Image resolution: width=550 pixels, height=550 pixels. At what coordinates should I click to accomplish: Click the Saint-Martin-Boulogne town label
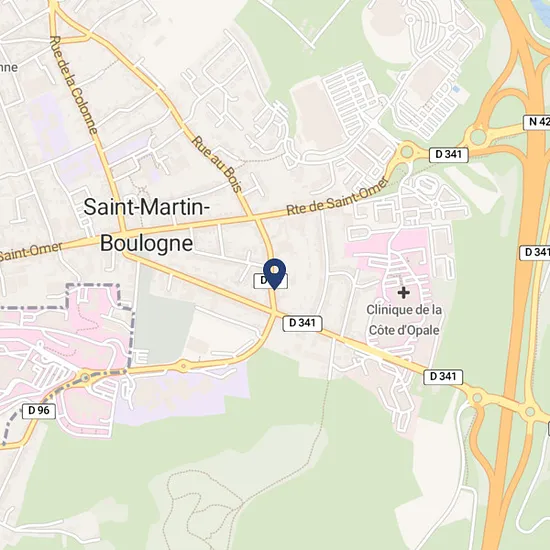(x=147, y=225)
